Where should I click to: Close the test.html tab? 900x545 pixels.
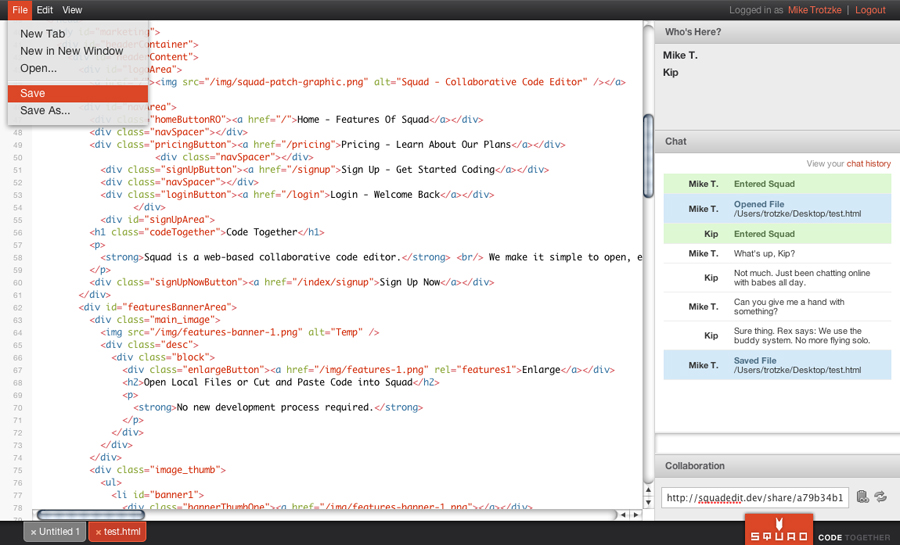(x=97, y=532)
